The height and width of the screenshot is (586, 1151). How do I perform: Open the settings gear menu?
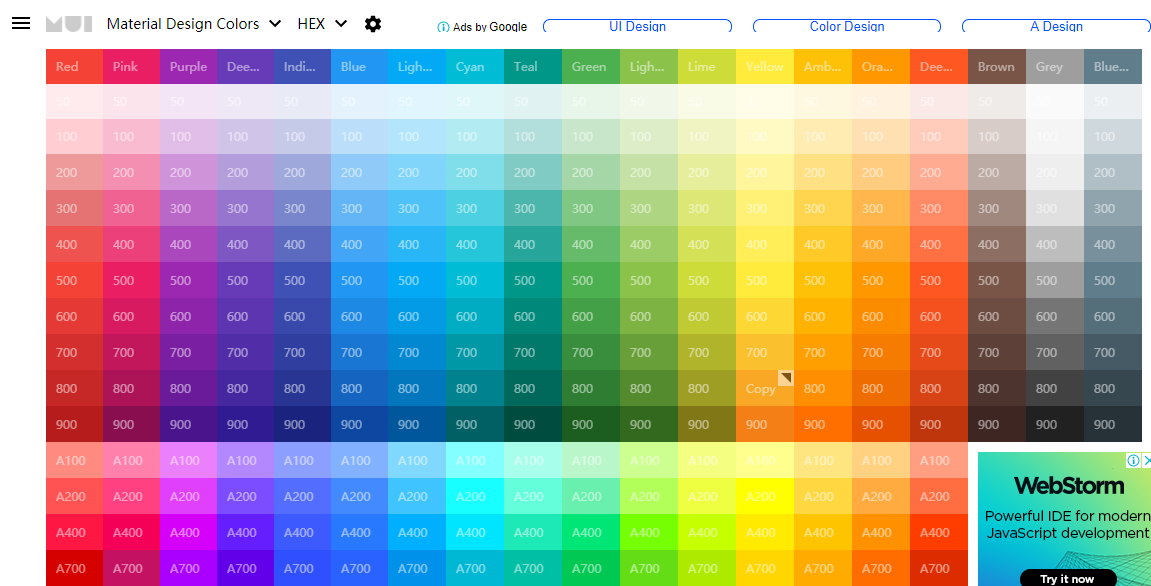click(x=372, y=24)
